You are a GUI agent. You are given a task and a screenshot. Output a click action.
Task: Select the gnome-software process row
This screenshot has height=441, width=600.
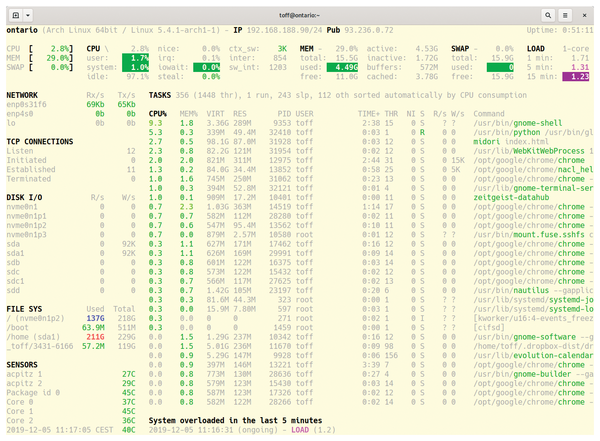(370, 337)
